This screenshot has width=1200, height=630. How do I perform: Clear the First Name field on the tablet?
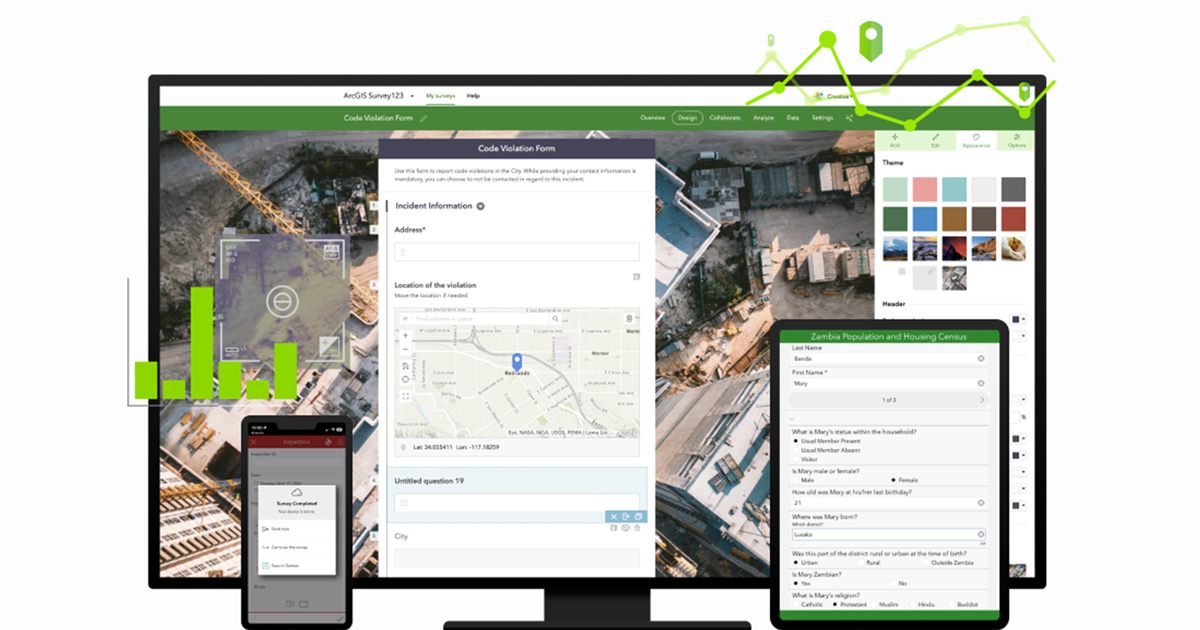point(981,383)
